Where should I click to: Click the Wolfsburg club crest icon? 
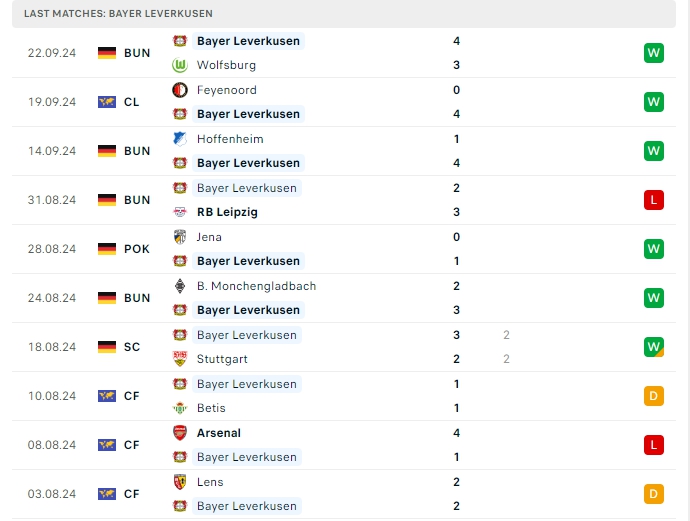click(180, 65)
